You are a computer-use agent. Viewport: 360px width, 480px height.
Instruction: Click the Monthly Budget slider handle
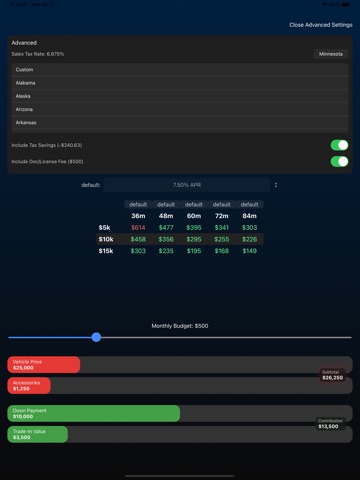click(x=96, y=337)
